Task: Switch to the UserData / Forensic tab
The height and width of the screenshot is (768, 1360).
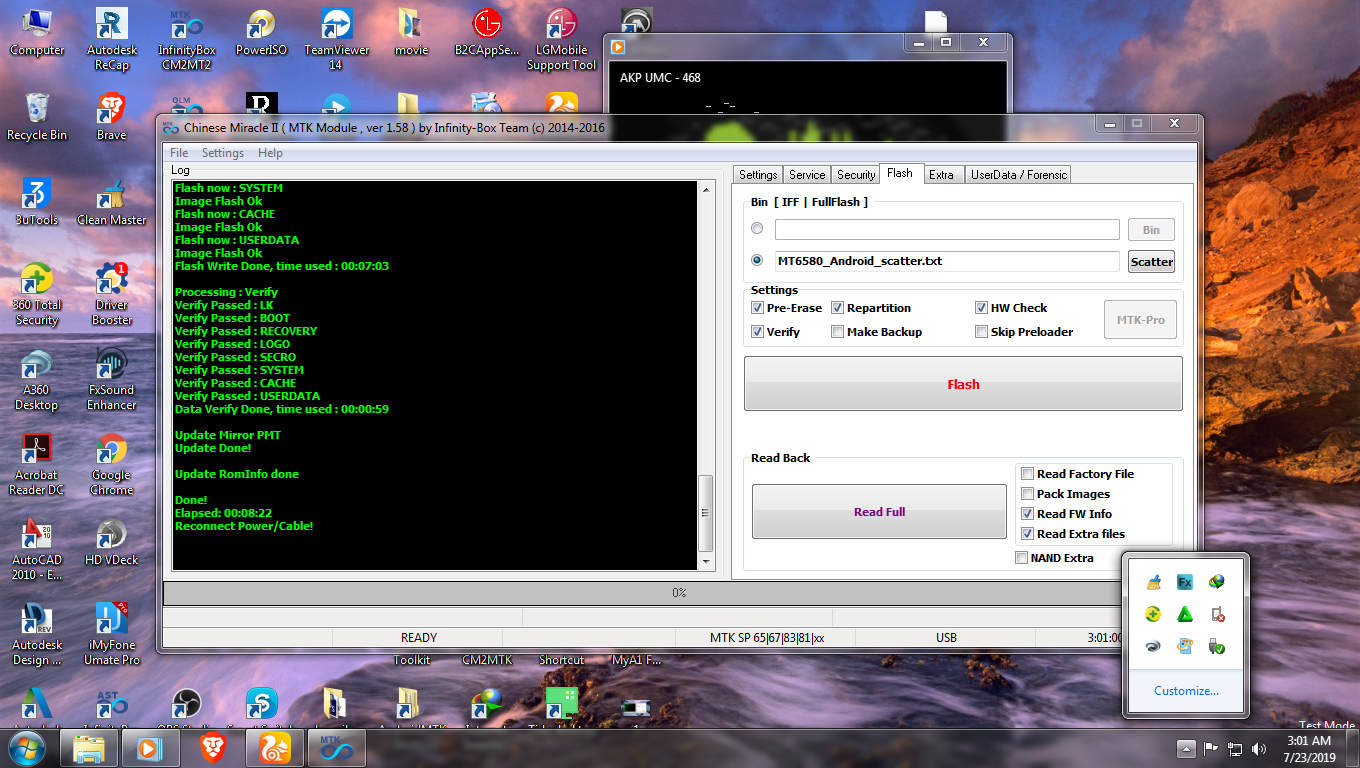Action: click(1019, 174)
